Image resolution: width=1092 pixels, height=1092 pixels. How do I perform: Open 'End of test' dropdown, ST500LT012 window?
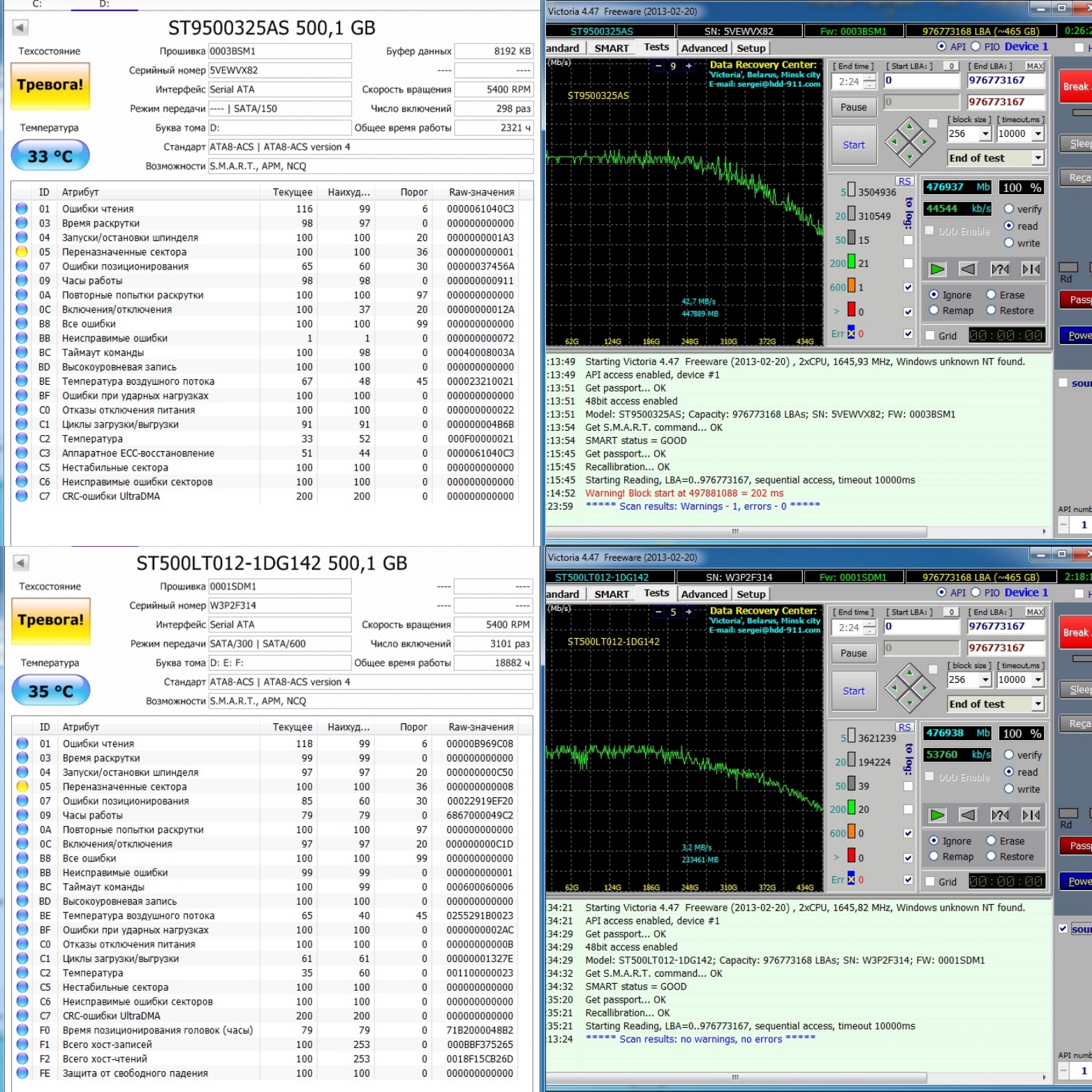click(1038, 704)
